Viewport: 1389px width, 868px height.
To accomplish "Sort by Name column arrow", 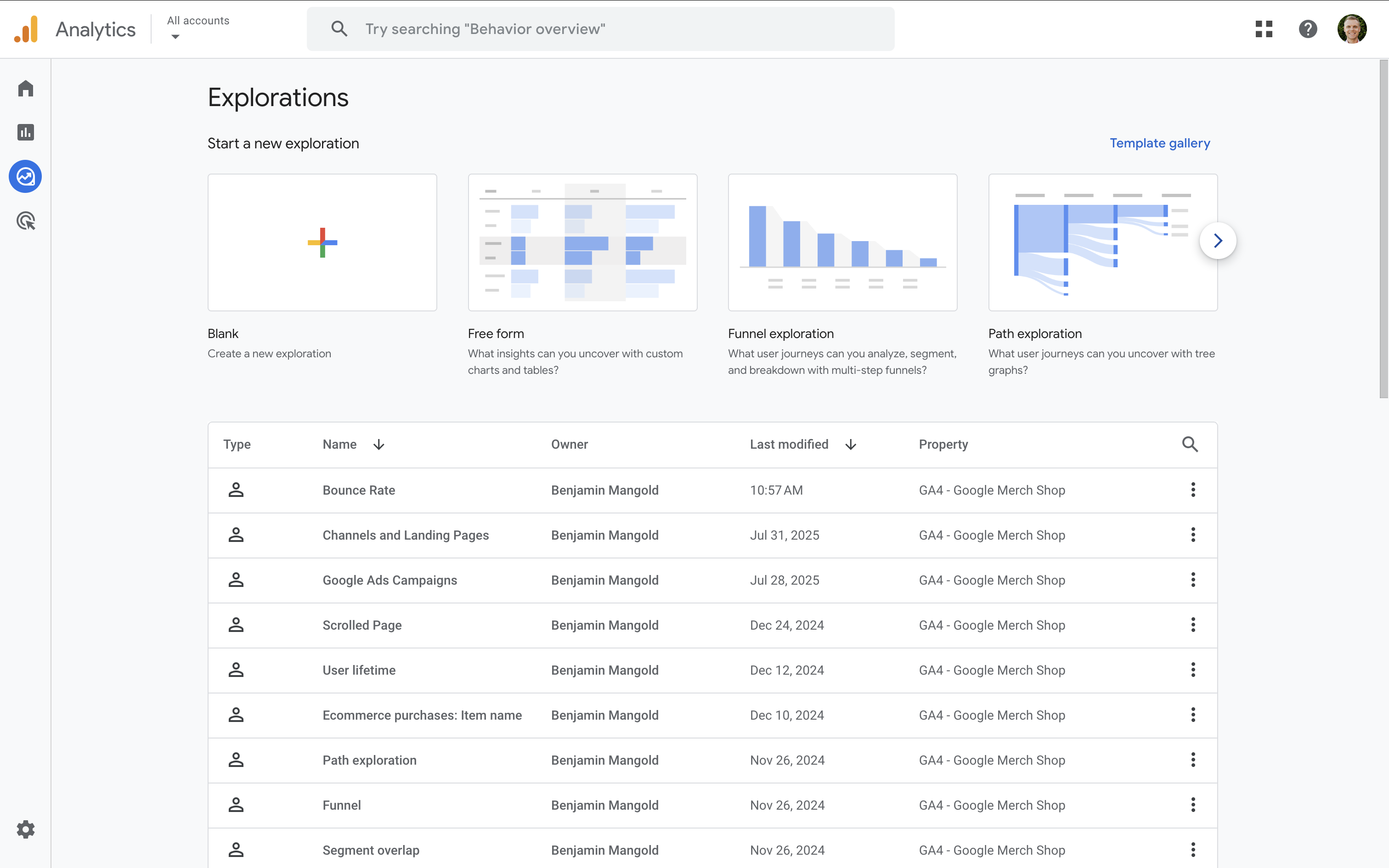I will pyautogui.click(x=379, y=445).
